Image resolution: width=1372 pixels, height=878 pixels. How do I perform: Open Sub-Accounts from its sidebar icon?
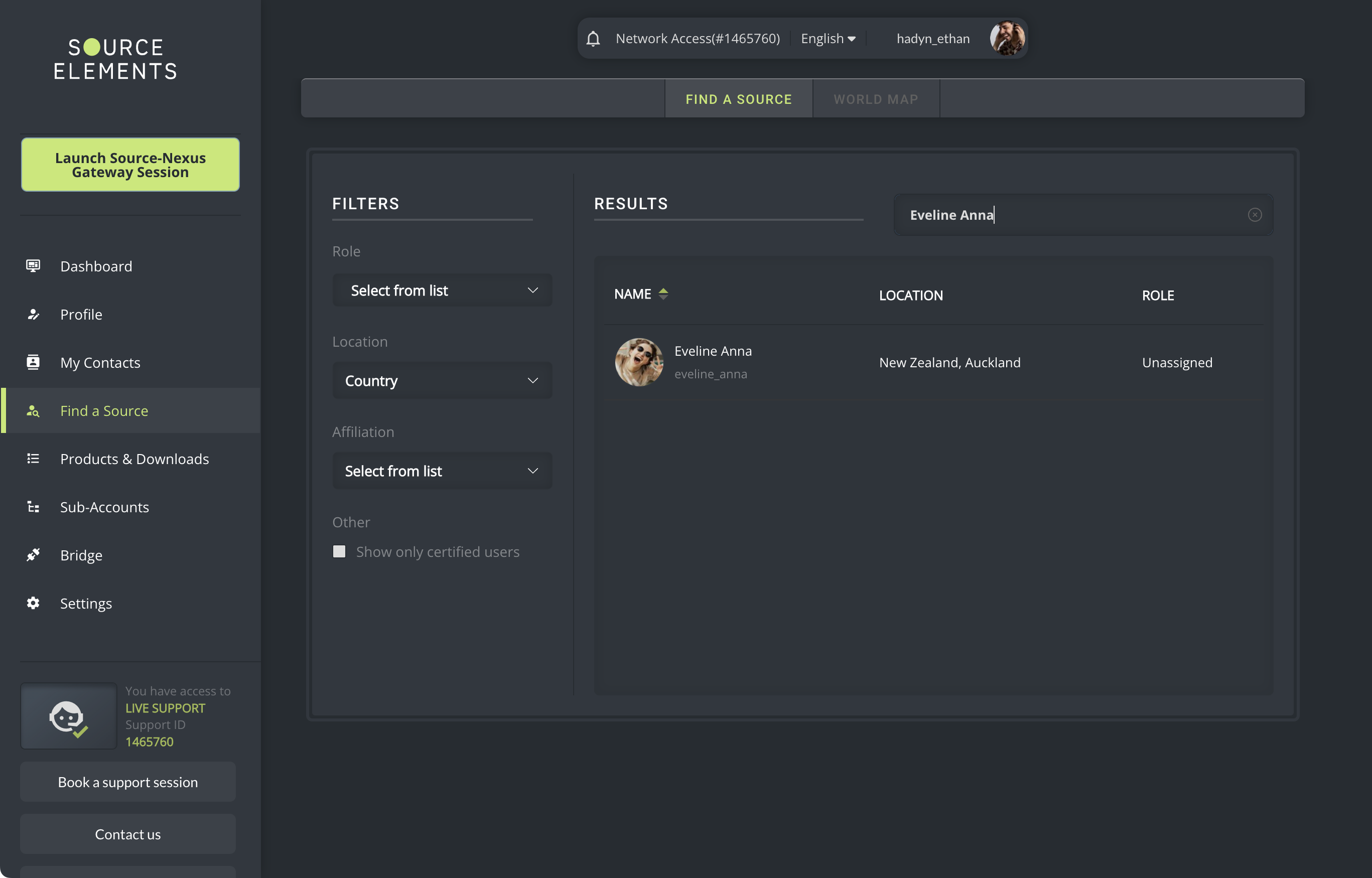tap(33, 507)
